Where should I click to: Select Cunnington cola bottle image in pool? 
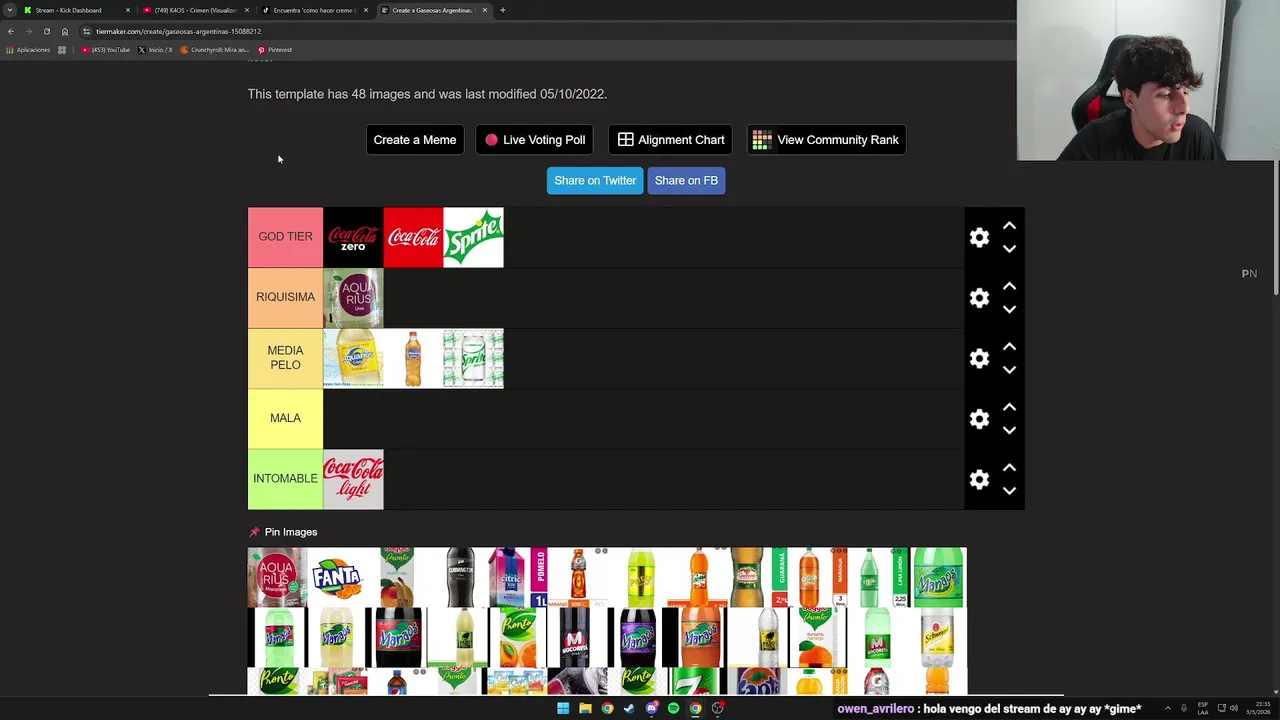click(x=459, y=577)
